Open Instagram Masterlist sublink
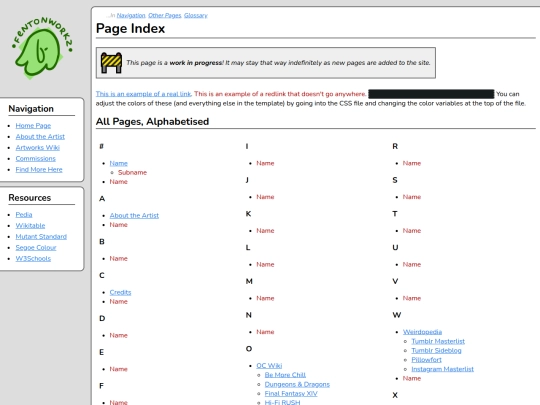540x405 pixels. coord(443,369)
